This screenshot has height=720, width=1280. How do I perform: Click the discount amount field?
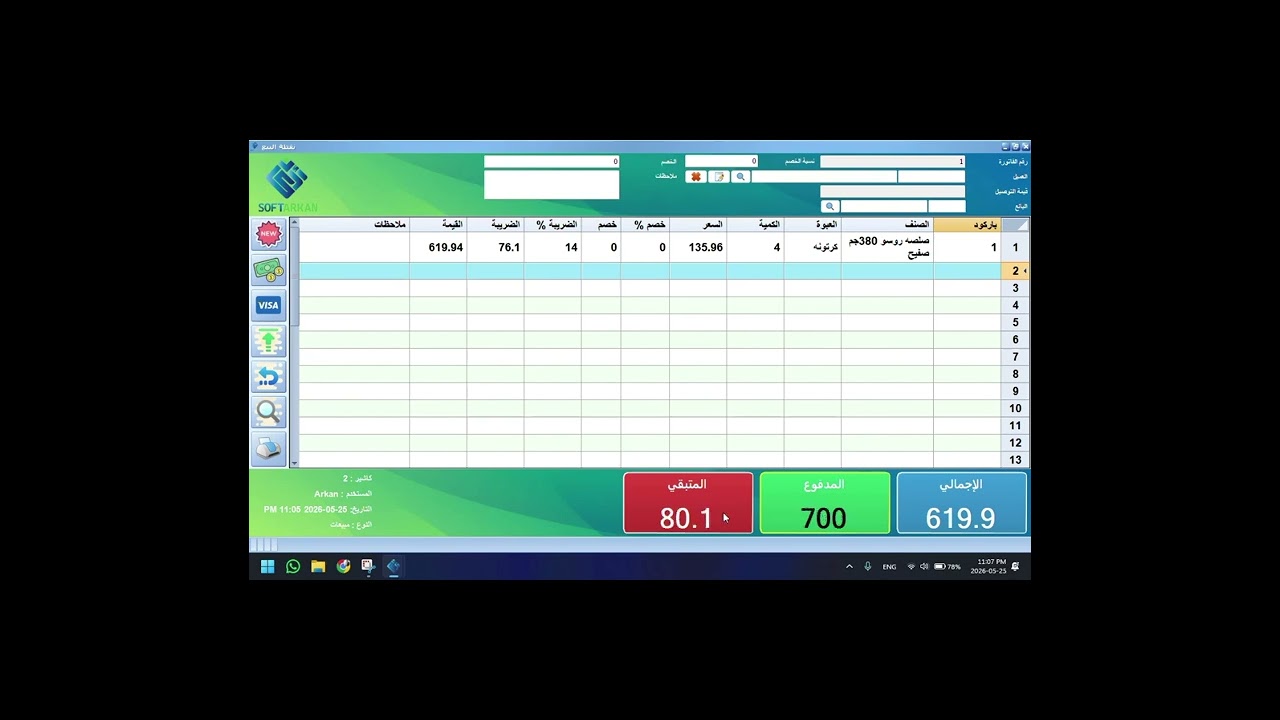tap(552, 161)
